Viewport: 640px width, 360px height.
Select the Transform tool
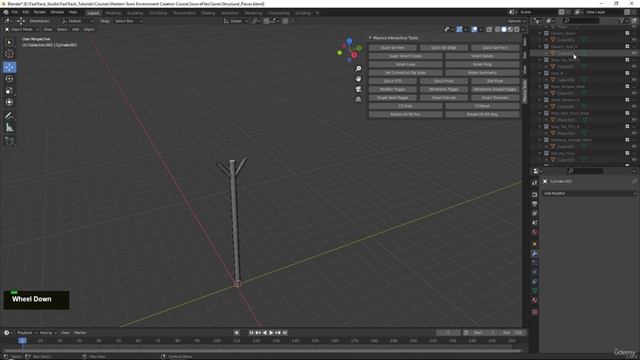click(9, 102)
